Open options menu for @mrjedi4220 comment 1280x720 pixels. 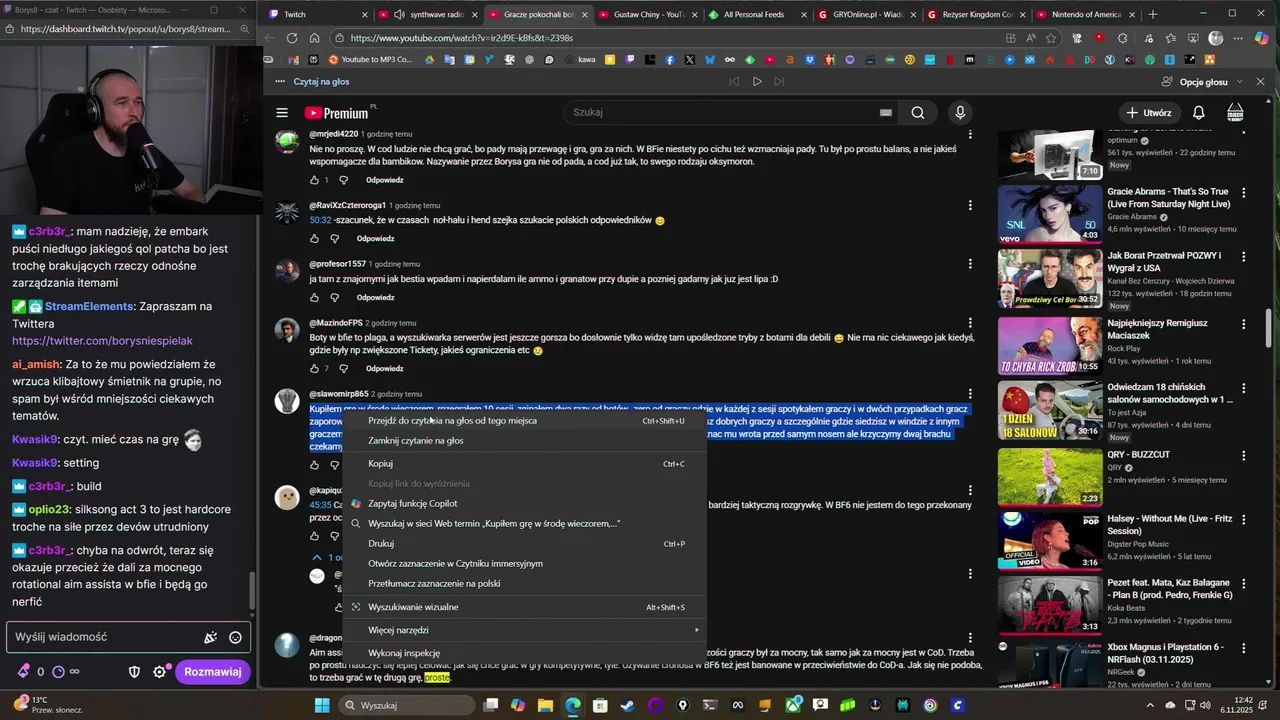pos(970,134)
